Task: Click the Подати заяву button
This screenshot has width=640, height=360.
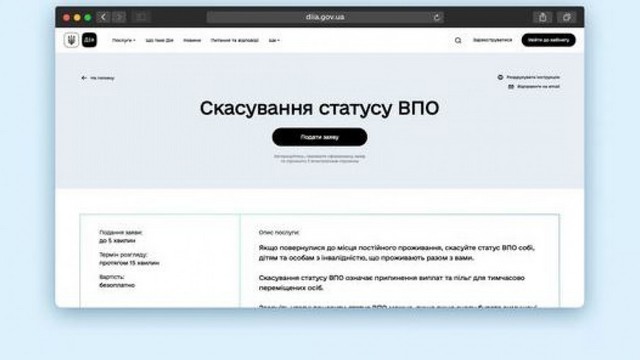Action: tap(320, 137)
